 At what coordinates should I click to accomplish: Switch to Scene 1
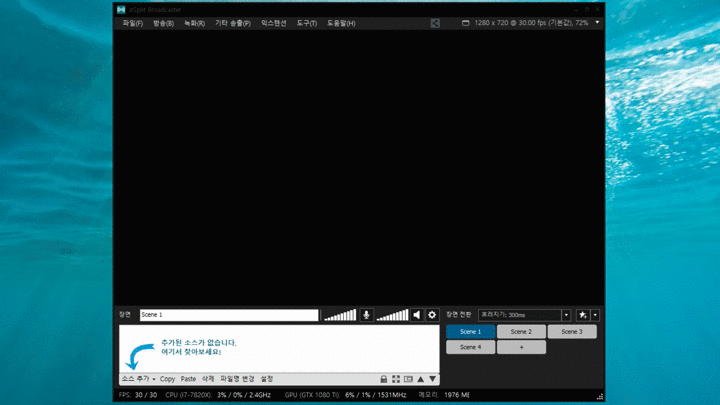click(471, 332)
